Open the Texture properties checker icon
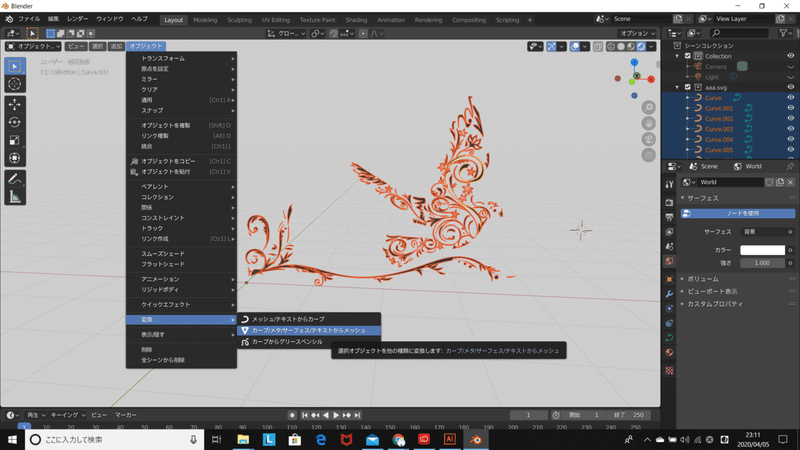Viewport: 800px width, 450px height. tap(669, 371)
